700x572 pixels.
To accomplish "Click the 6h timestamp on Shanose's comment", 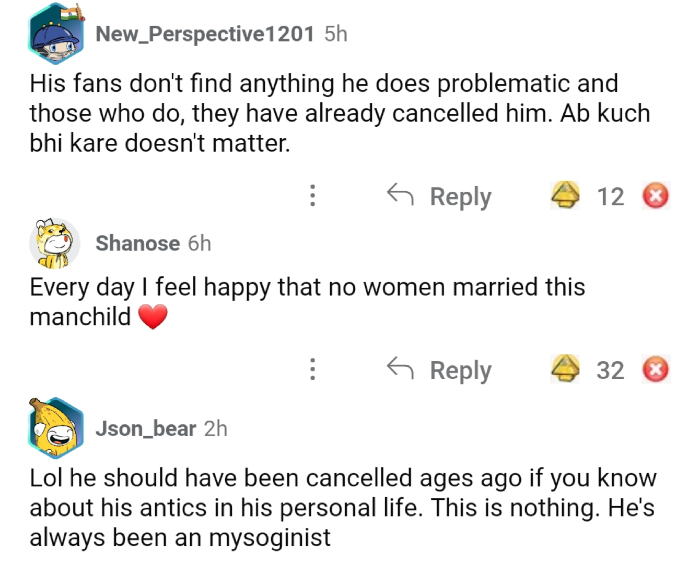I will (199, 243).
